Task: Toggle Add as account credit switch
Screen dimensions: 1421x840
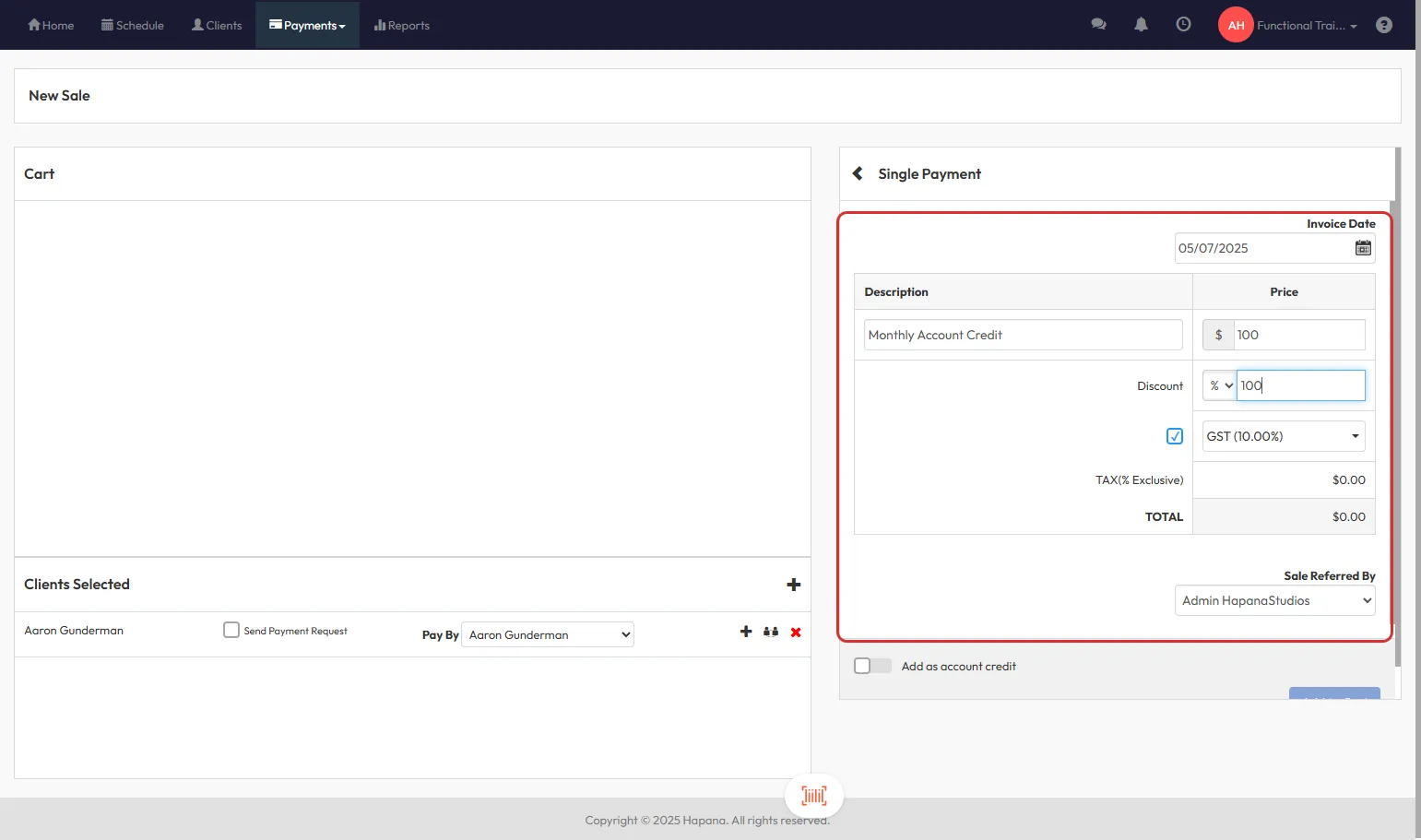Action: (871, 666)
